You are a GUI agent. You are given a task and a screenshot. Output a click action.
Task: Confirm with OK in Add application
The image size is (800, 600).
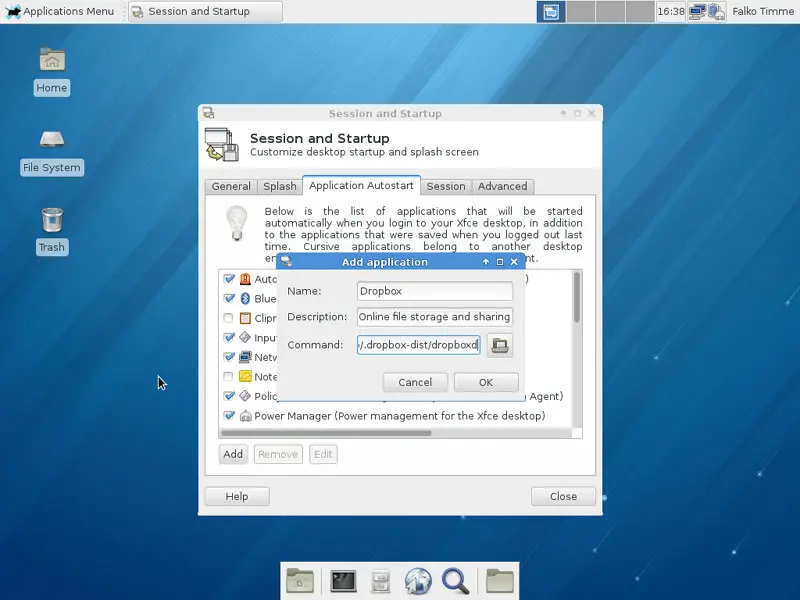click(x=486, y=382)
